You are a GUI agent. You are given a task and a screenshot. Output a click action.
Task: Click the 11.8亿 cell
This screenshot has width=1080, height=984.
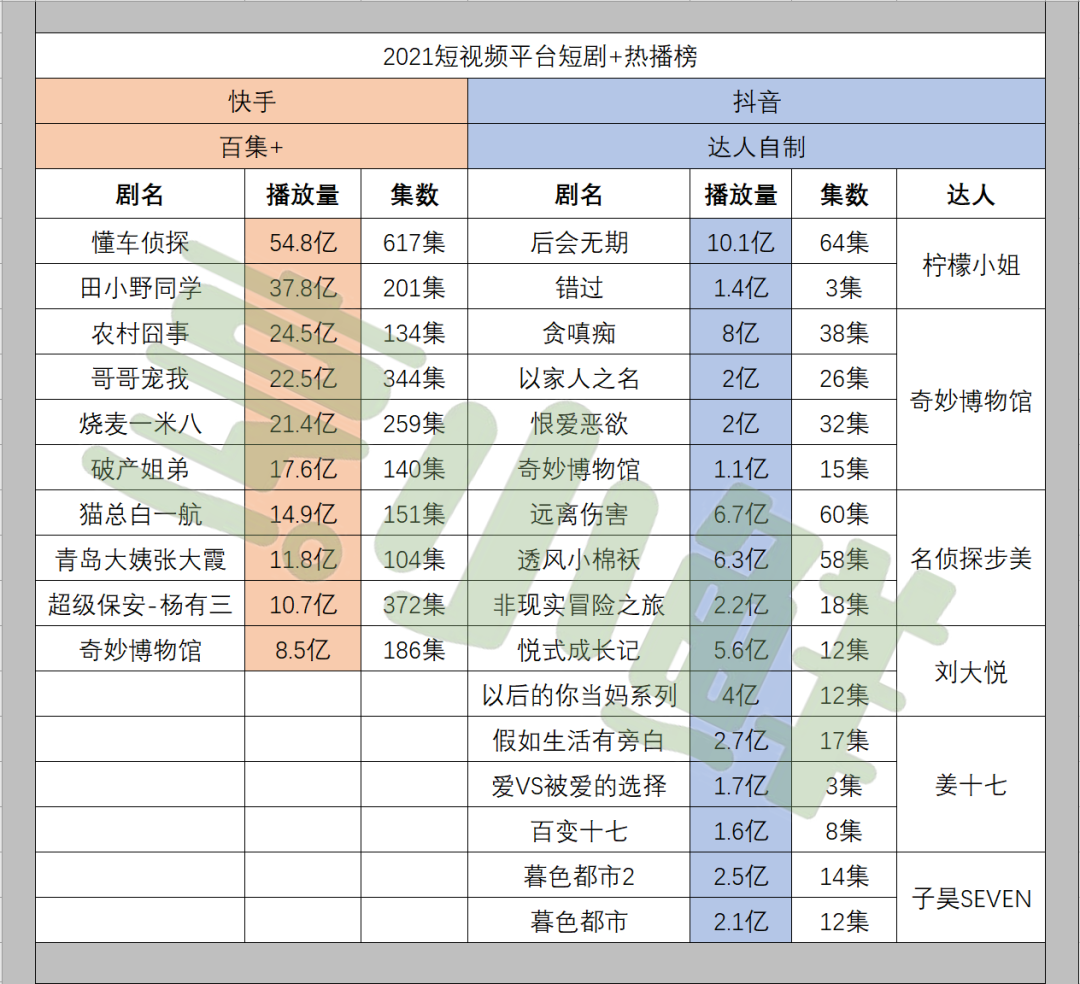[x=302, y=559]
